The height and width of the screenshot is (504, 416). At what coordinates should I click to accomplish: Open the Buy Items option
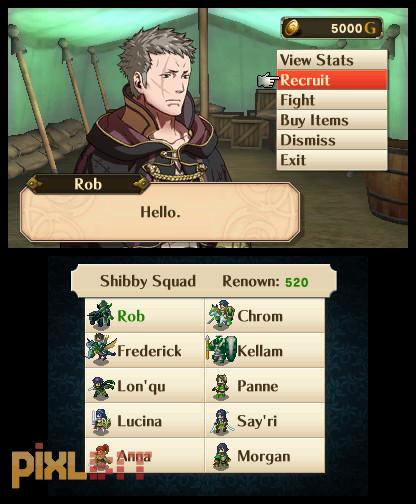pos(332,120)
